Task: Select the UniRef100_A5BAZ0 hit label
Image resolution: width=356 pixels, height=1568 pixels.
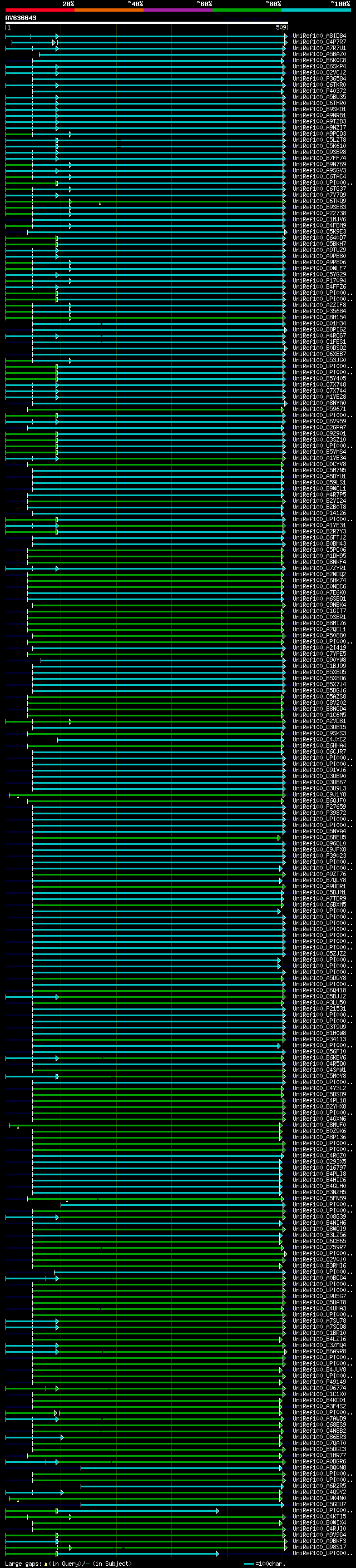Action: [319, 54]
